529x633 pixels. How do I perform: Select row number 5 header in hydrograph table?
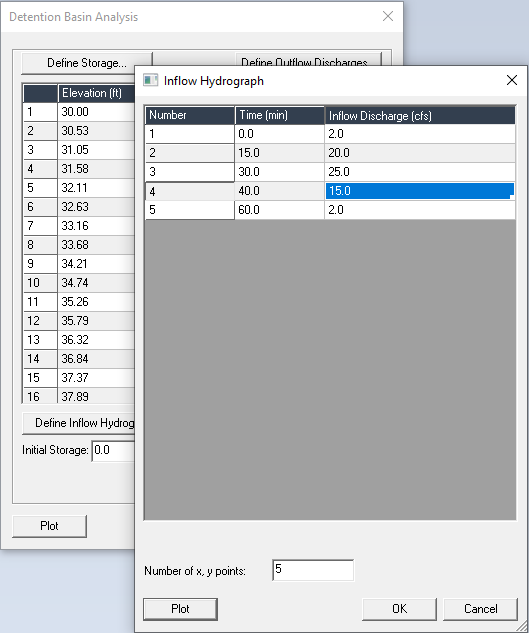[190, 210]
